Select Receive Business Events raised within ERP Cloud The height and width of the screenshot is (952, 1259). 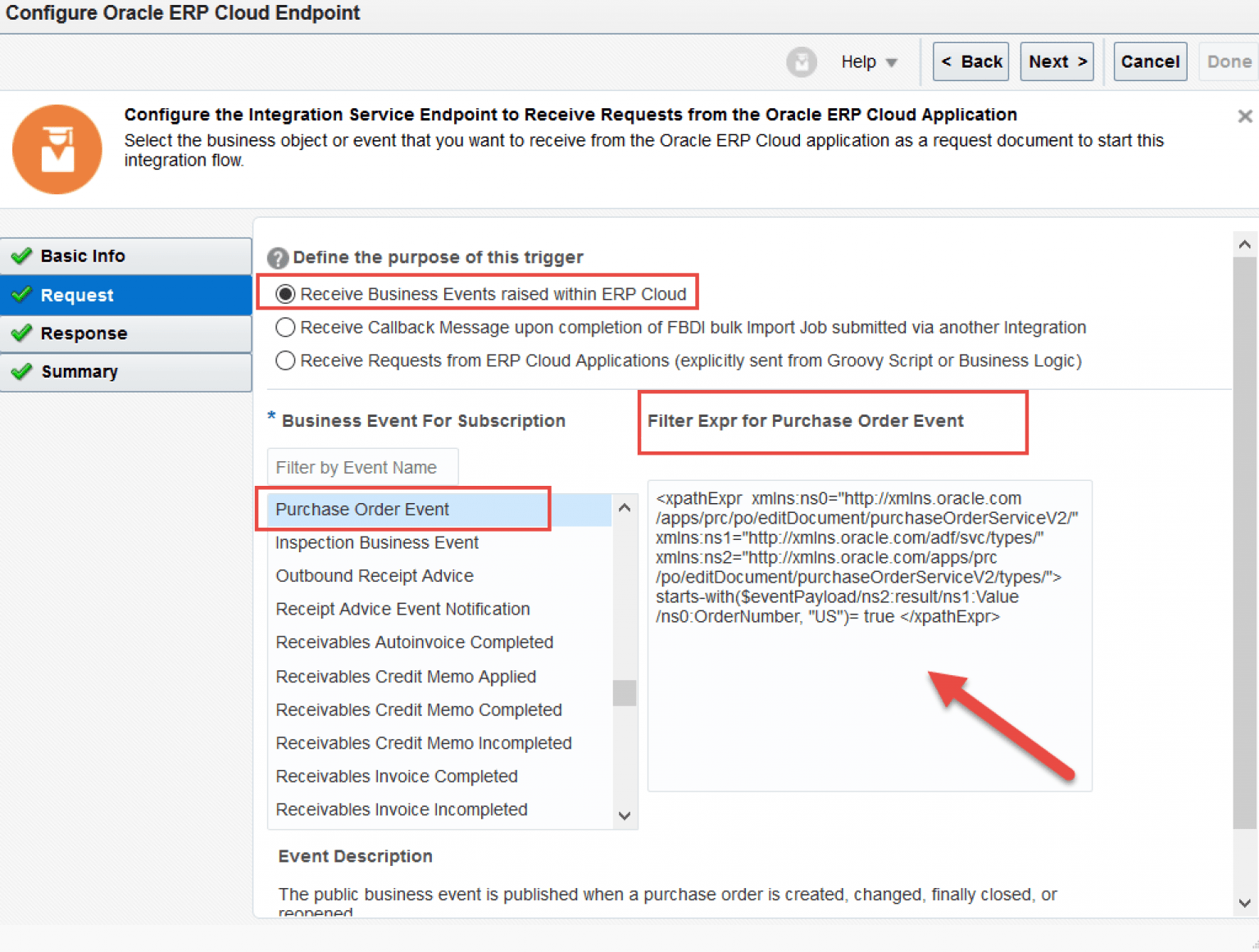click(x=284, y=294)
